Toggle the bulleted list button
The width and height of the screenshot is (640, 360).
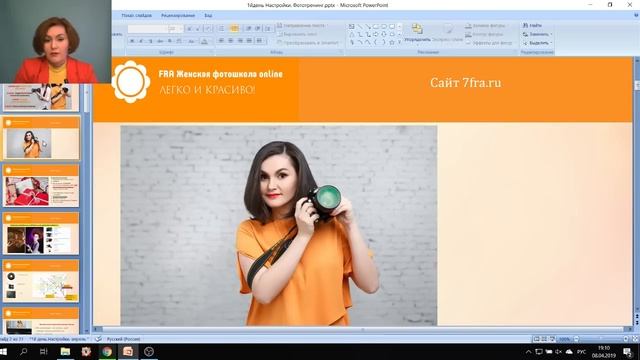pyautogui.click(x=221, y=29)
